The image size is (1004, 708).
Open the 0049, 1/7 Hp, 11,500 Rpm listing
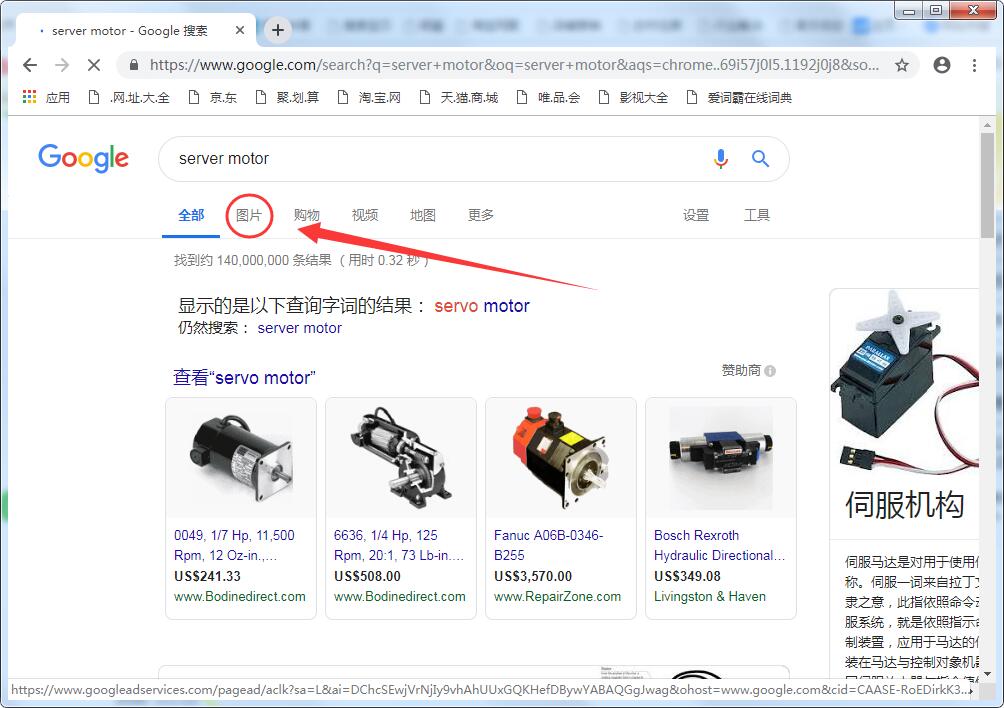click(234, 545)
